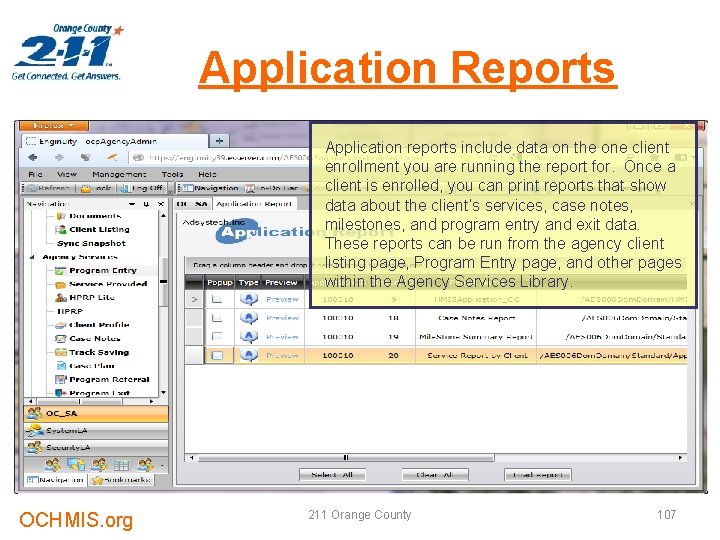Open the Firefox menu dropdown
The height and width of the screenshot is (540, 720).
(54, 125)
